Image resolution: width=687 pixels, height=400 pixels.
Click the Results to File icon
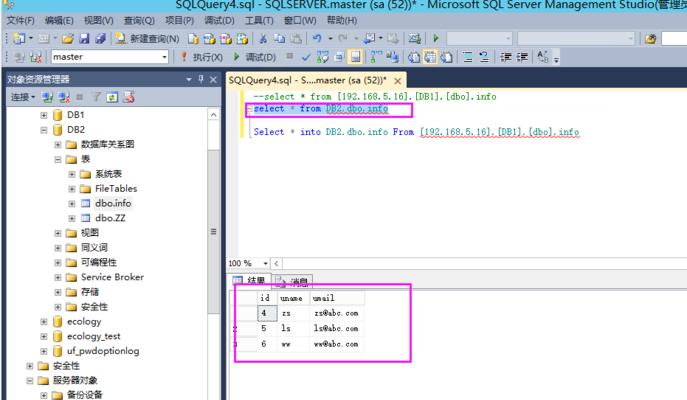446,57
